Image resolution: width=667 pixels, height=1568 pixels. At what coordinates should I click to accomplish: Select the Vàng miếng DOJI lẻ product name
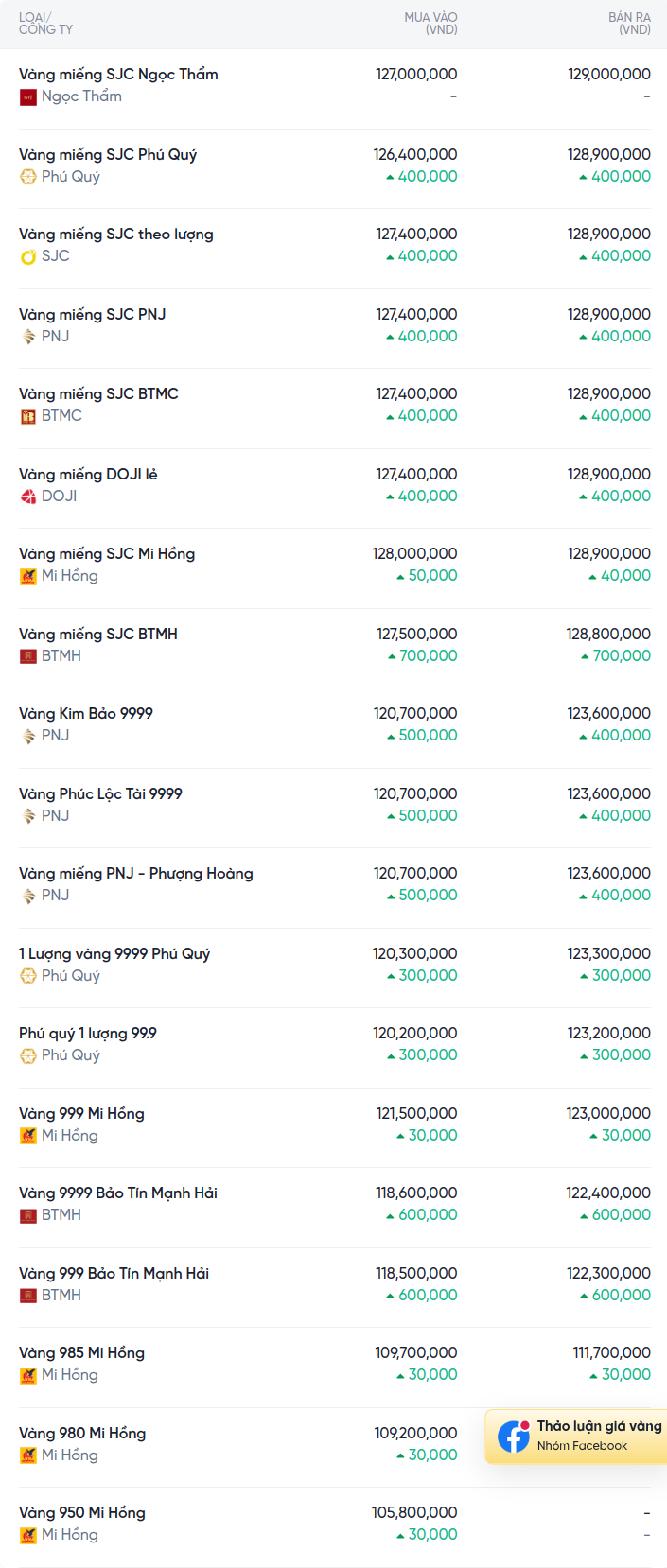88,474
